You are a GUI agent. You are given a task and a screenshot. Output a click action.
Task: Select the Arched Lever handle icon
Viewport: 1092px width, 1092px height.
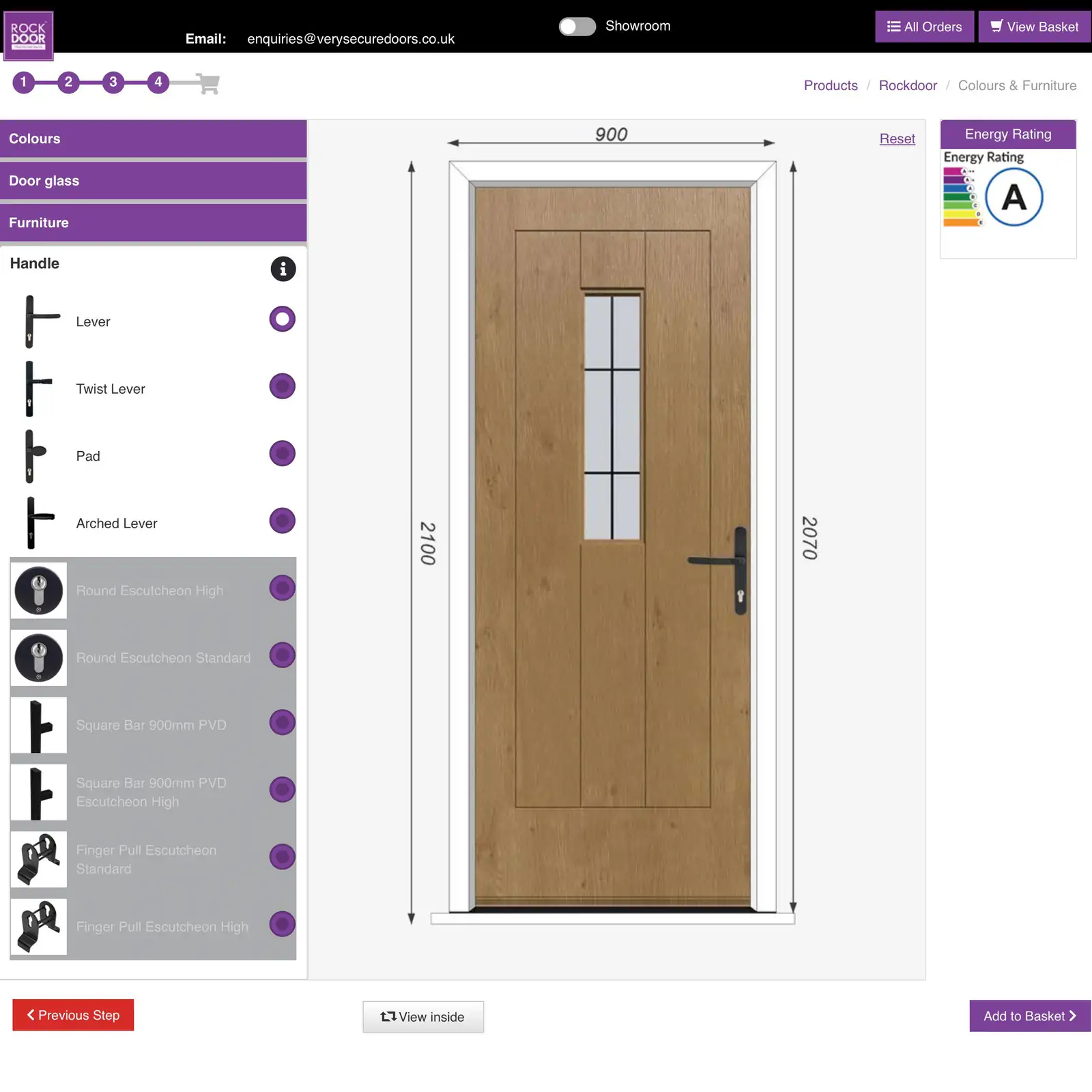[39, 522]
